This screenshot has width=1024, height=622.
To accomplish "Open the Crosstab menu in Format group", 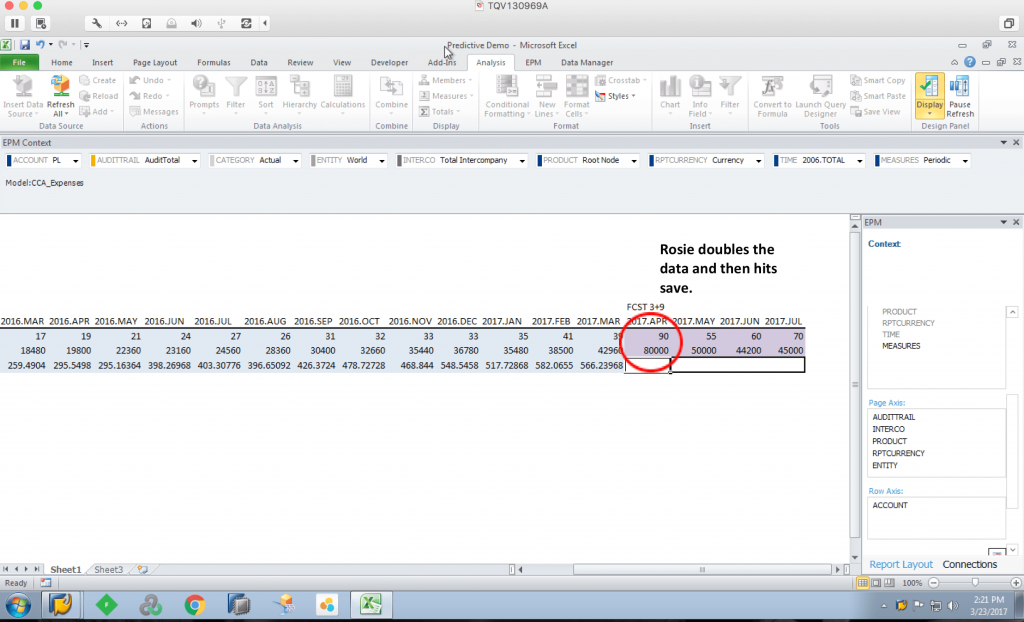I will [x=620, y=80].
